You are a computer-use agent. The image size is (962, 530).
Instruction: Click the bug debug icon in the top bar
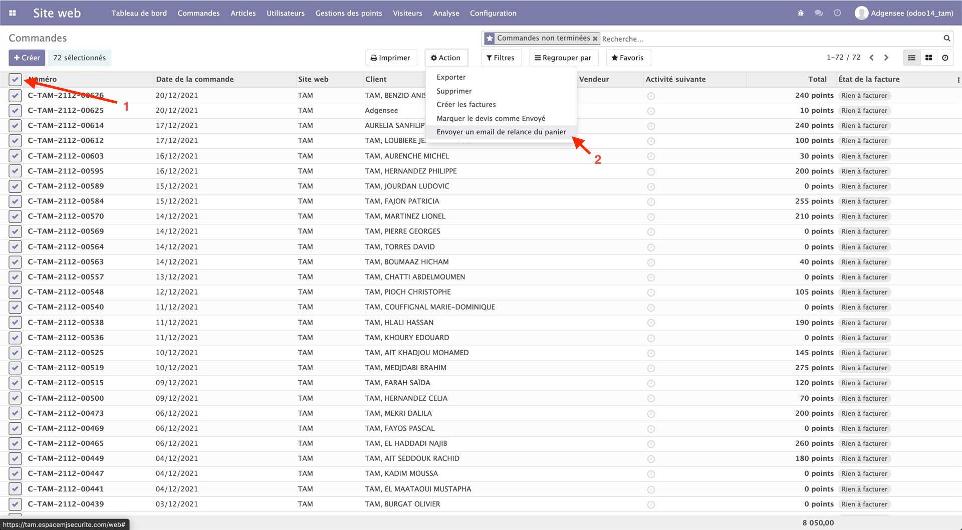coord(800,13)
